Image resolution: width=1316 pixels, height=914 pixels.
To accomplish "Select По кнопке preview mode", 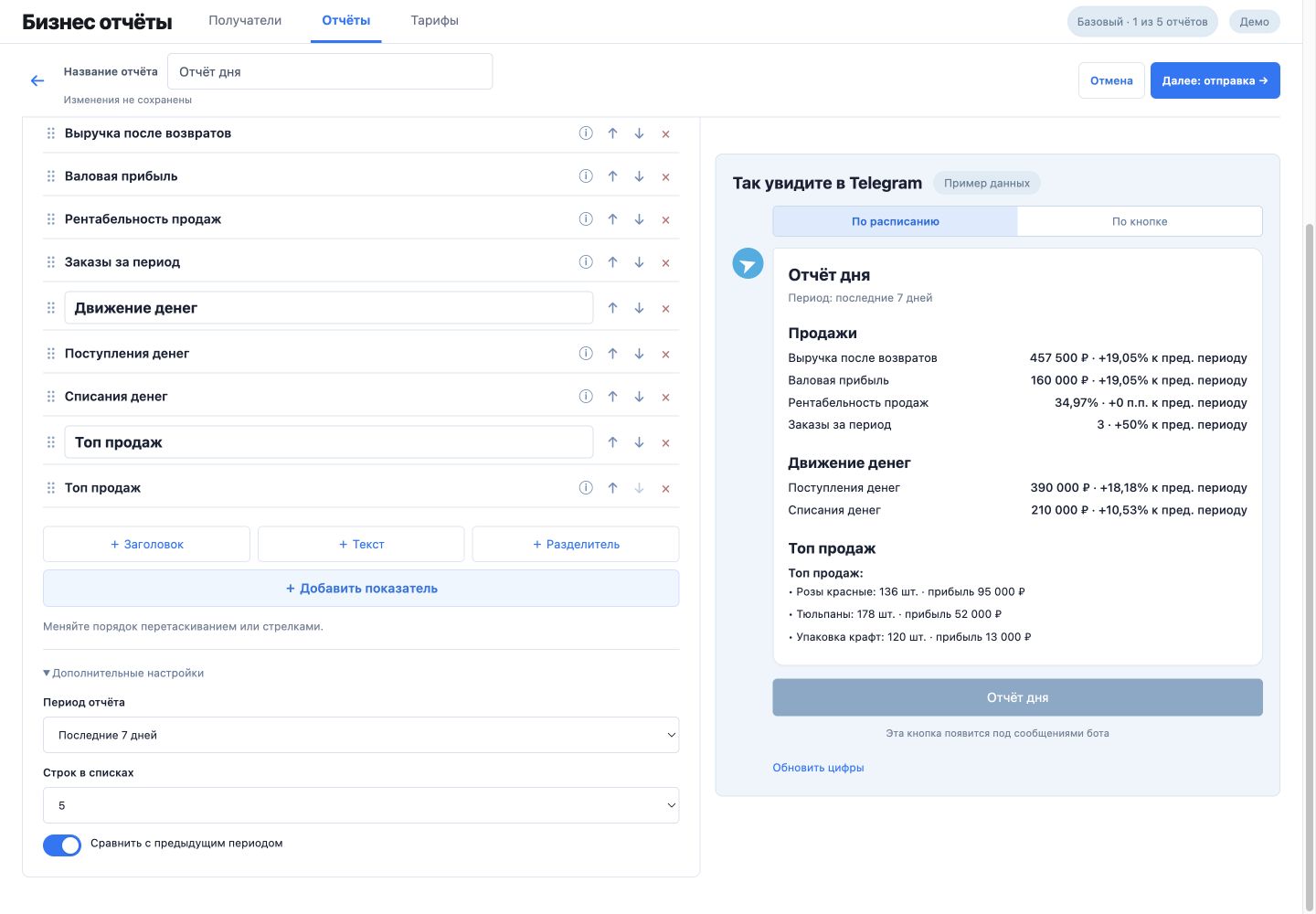I will click(x=1140, y=221).
